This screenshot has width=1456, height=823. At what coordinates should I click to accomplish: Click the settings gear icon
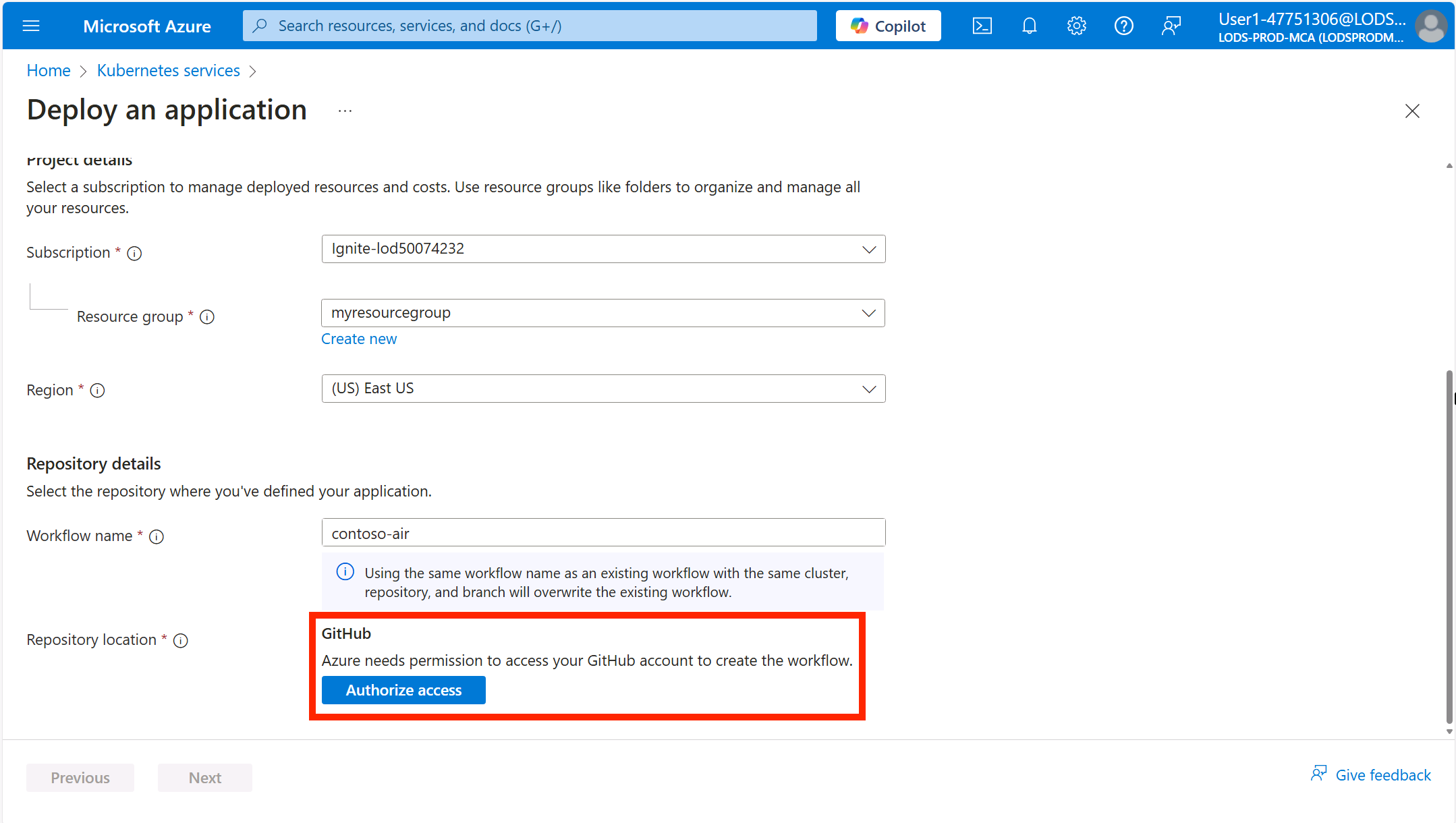(x=1075, y=25)
